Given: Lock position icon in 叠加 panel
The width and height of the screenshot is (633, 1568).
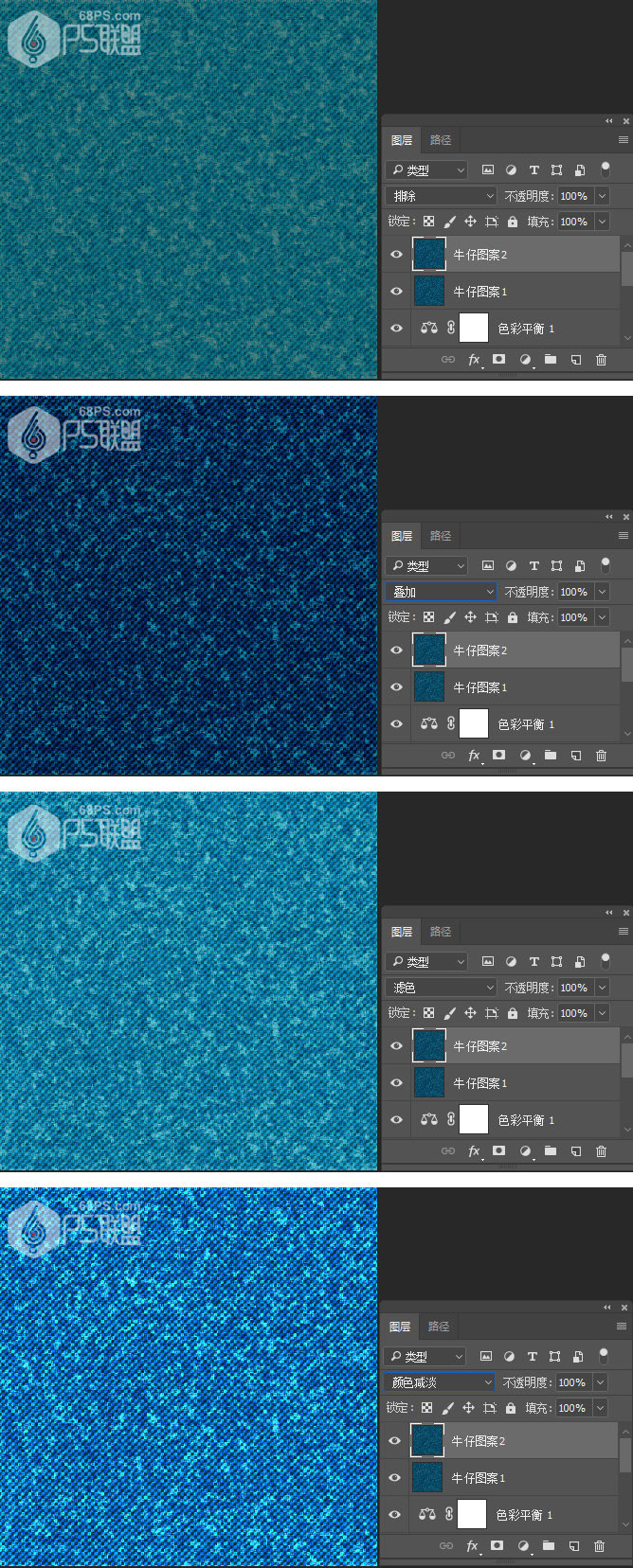Looking at the screenshot, I should pyautogui.click(x=470, y=617).
